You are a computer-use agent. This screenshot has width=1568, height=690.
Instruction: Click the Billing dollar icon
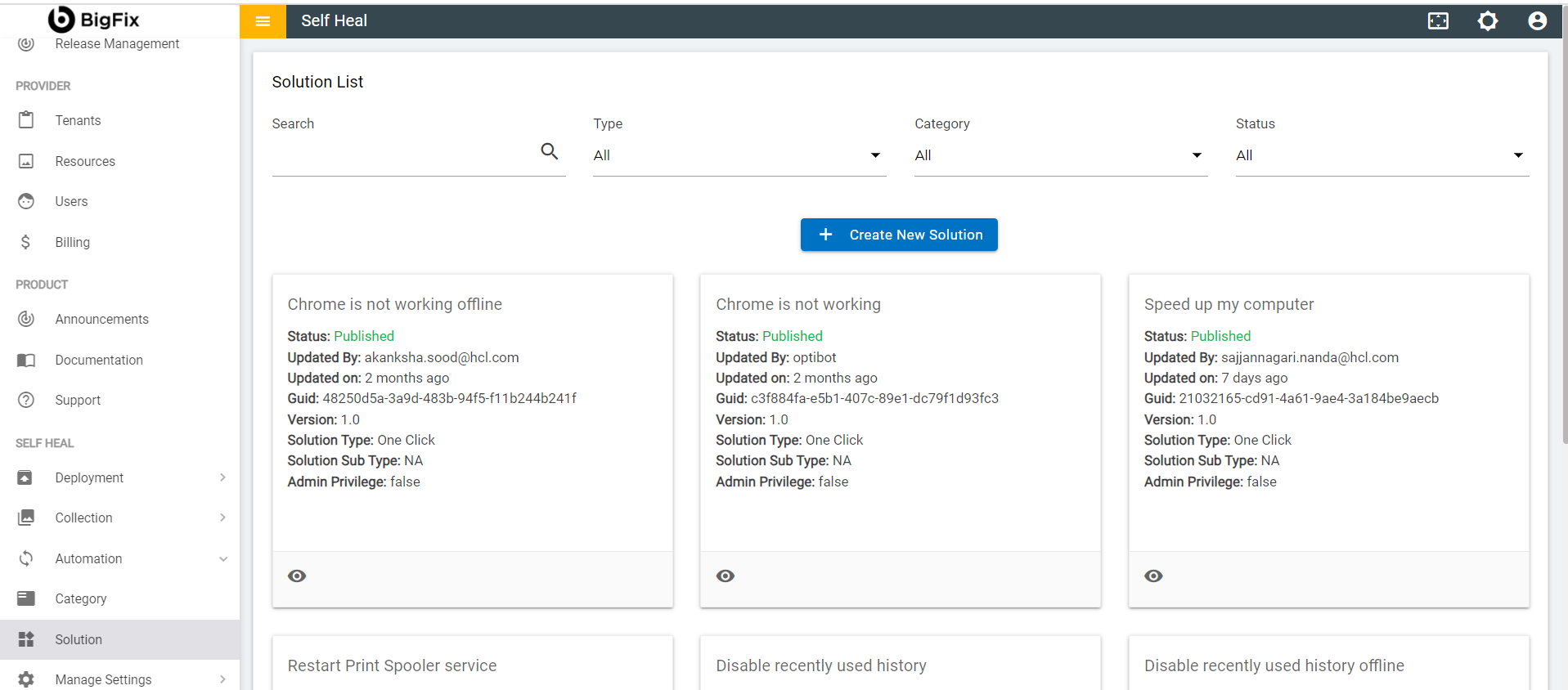click(26, 242)
